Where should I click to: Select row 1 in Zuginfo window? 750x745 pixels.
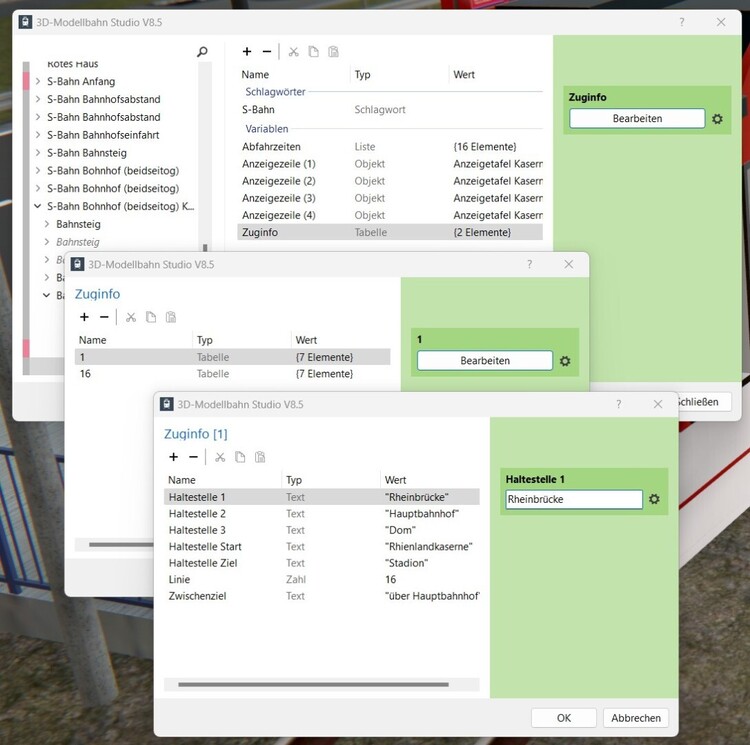[x=232, y=357]
